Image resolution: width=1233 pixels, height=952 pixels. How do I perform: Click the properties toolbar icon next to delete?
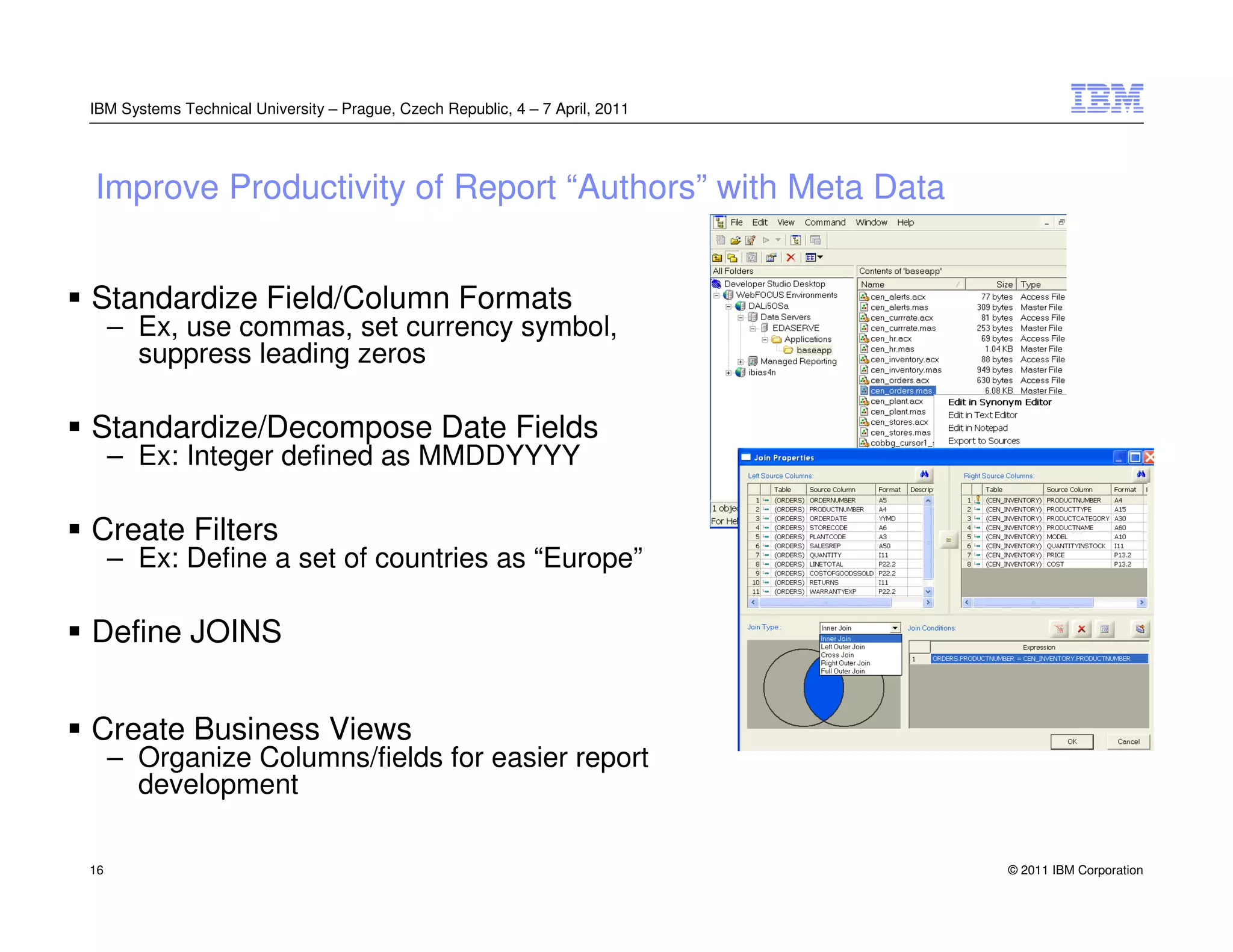[771, 258]
